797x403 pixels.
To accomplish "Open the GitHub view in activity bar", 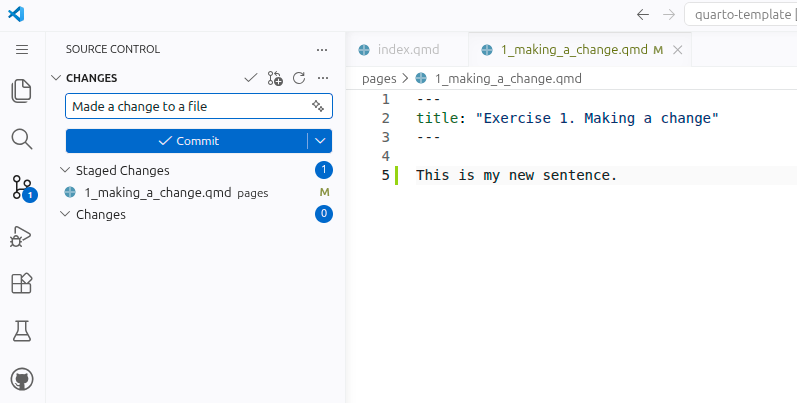I will [x=22, y=379].
